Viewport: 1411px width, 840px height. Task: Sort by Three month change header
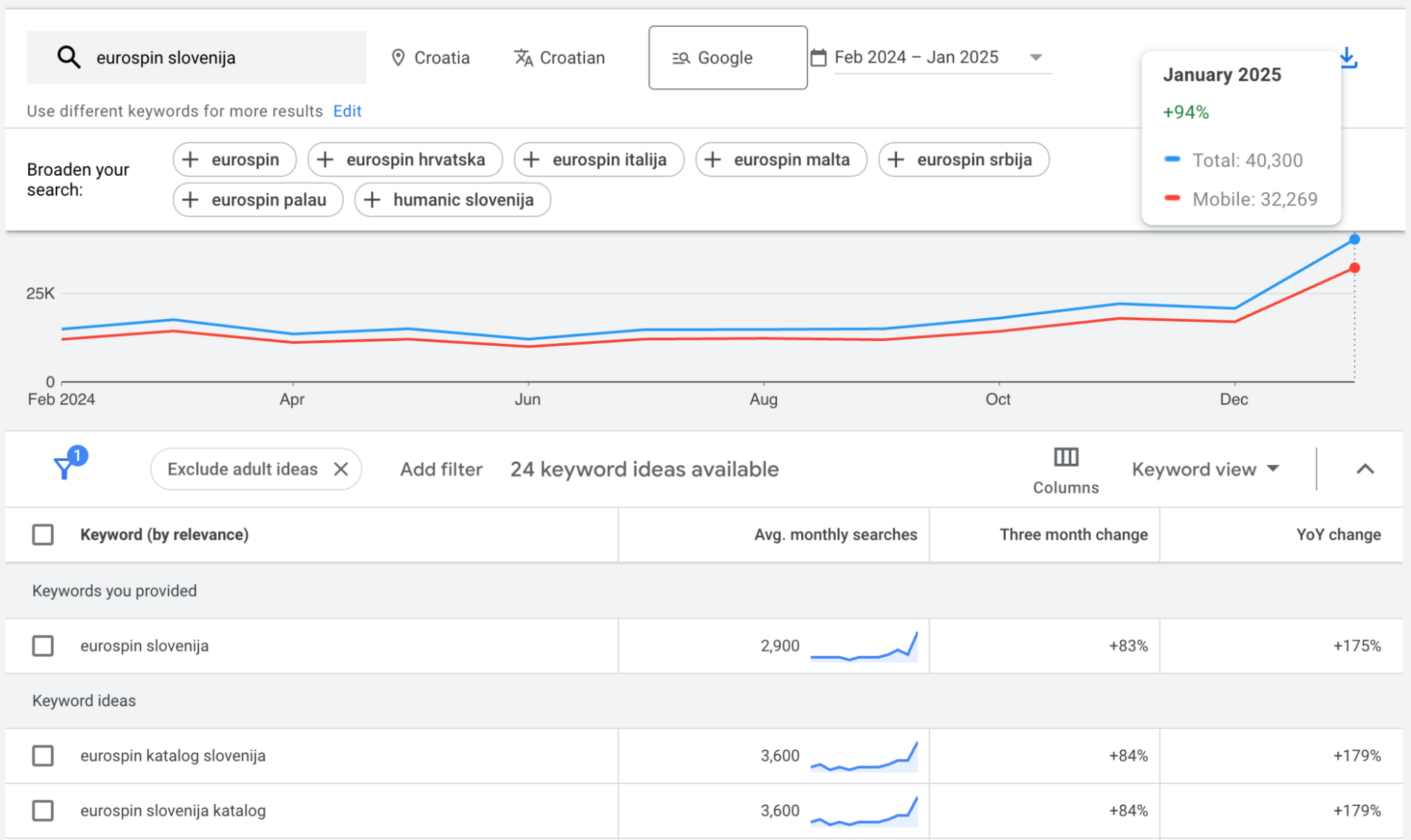pos(1074,535)
